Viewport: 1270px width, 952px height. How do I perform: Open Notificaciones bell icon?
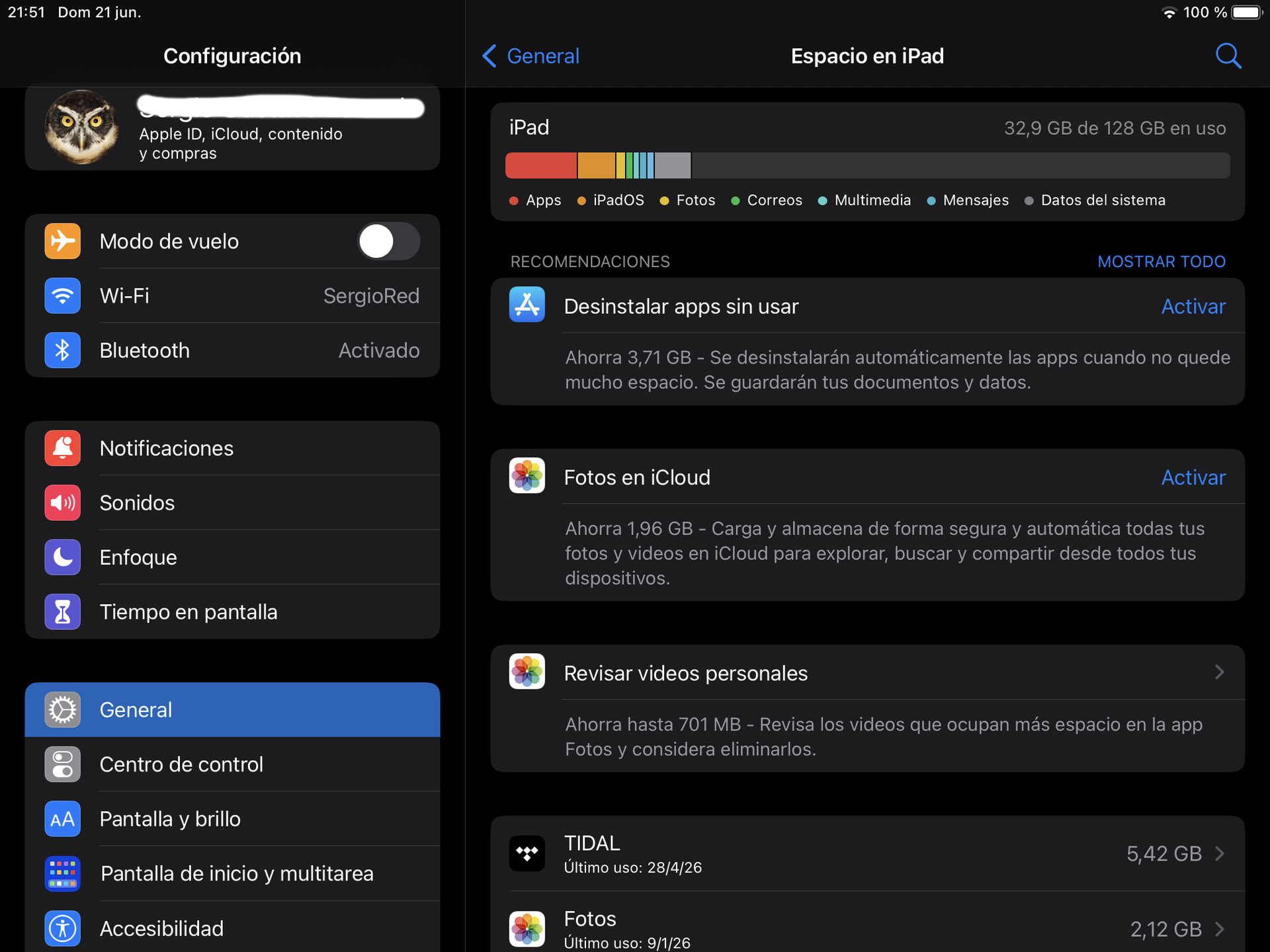click(x=63, y=448)
